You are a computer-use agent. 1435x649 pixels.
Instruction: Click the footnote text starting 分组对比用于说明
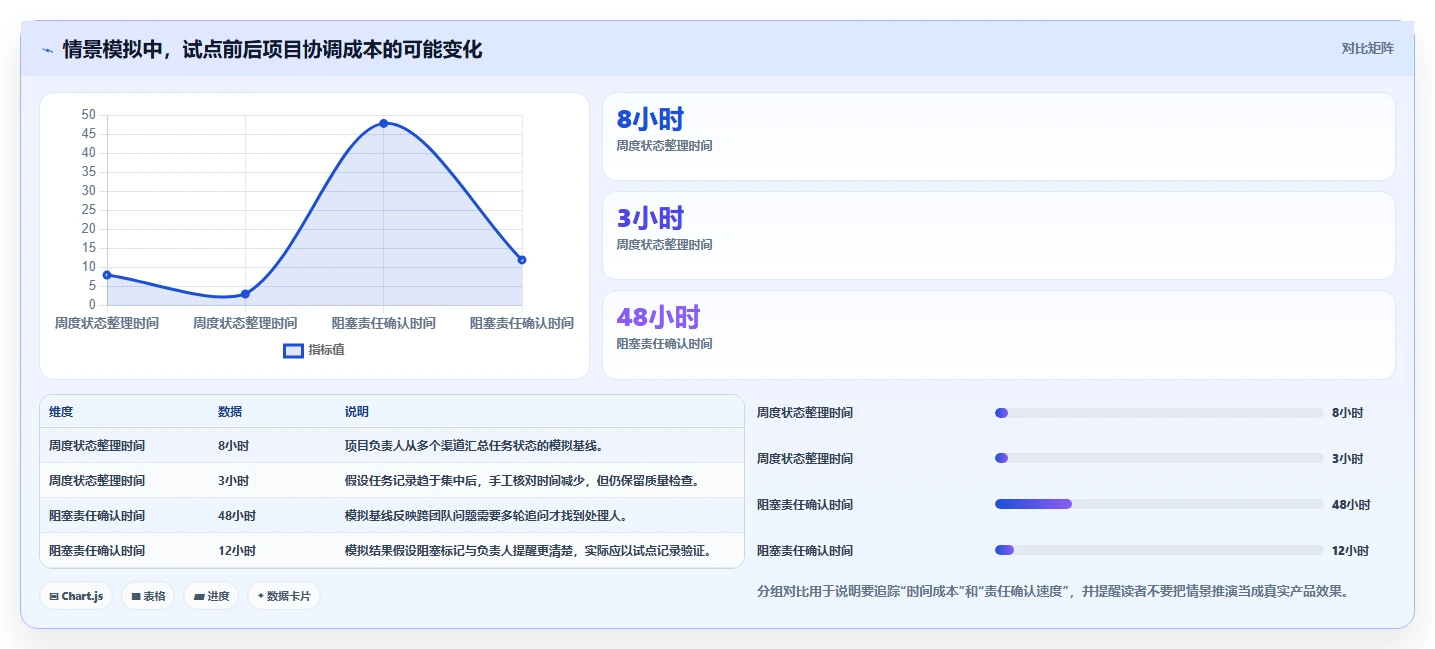coord(1053,591)
